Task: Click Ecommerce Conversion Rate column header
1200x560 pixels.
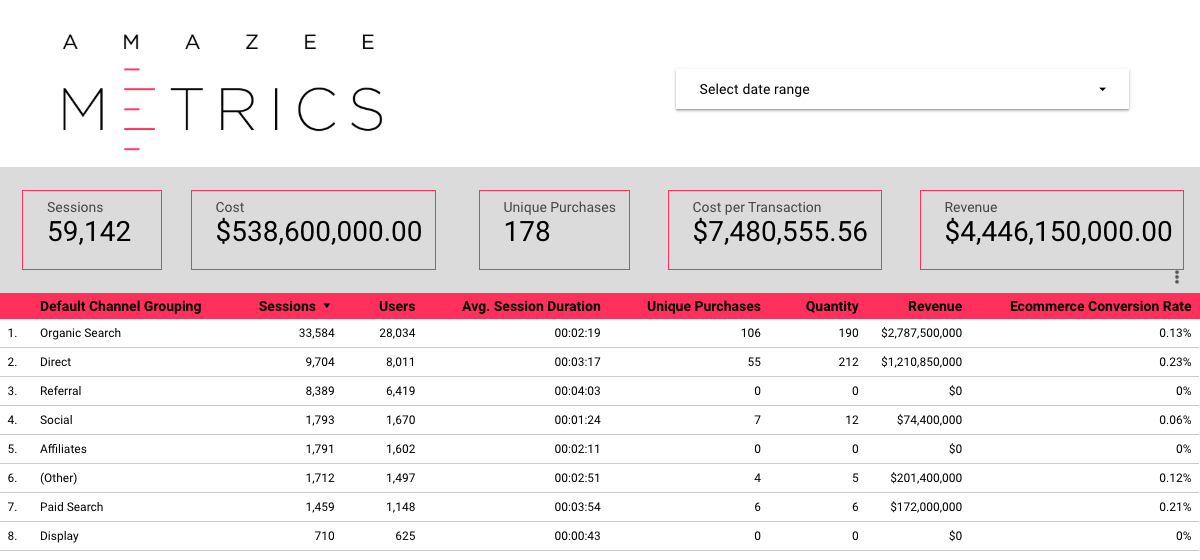Action: [x=1100, y=307]
